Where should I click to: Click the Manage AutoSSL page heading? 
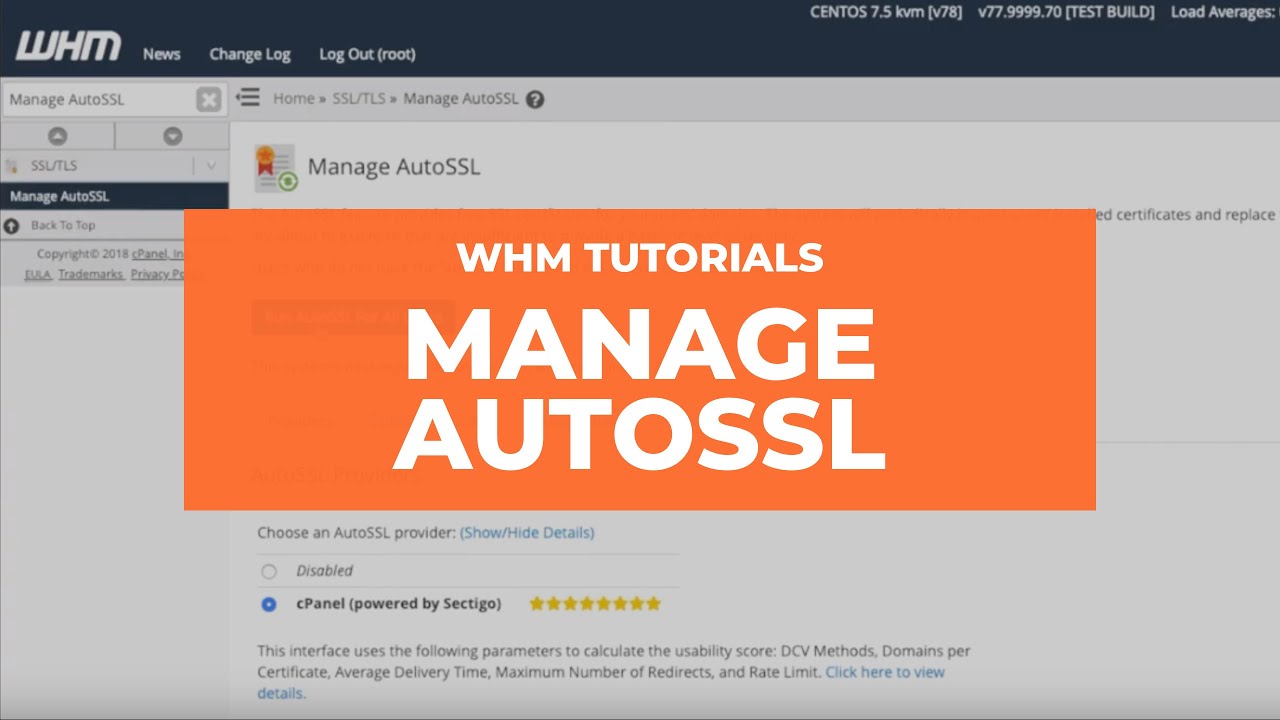coord(394,167)
